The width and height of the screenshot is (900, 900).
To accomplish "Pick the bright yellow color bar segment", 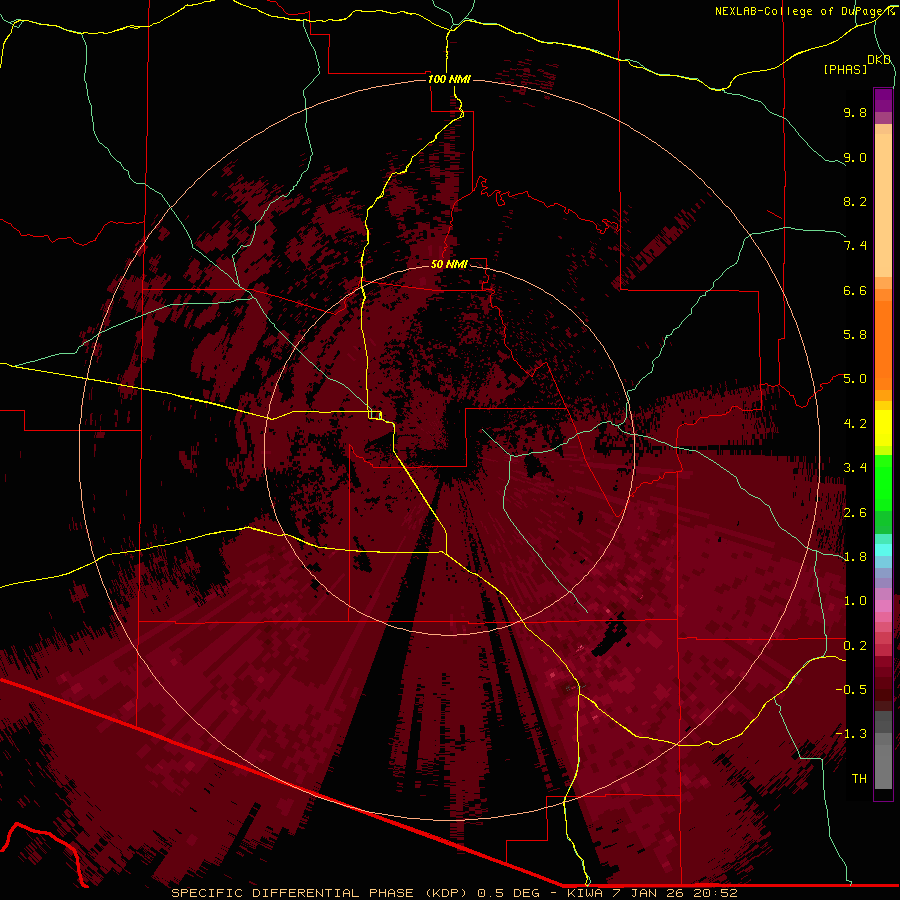I will [x=883, y=428].
